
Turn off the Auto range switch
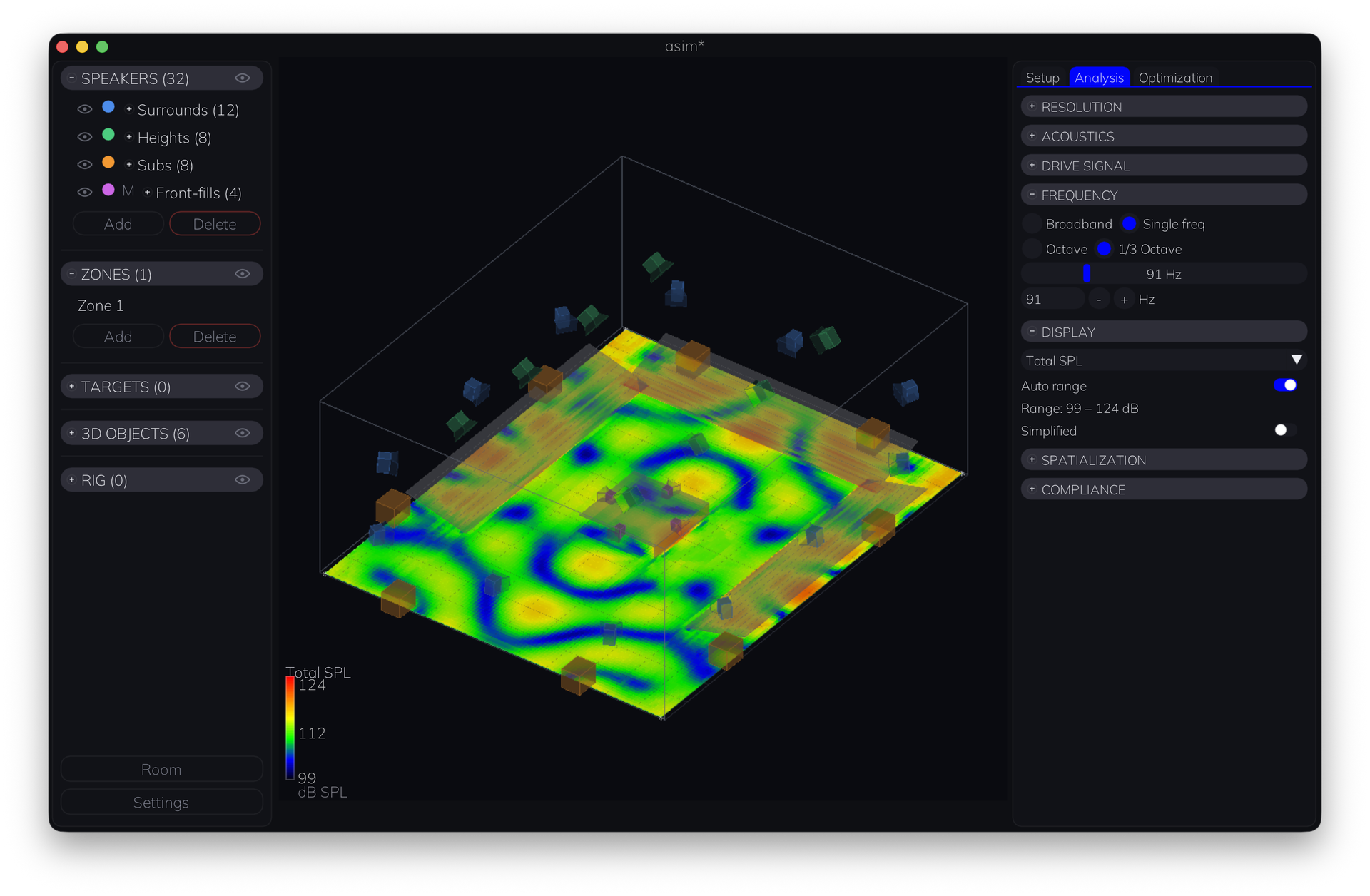point(1285,385)
